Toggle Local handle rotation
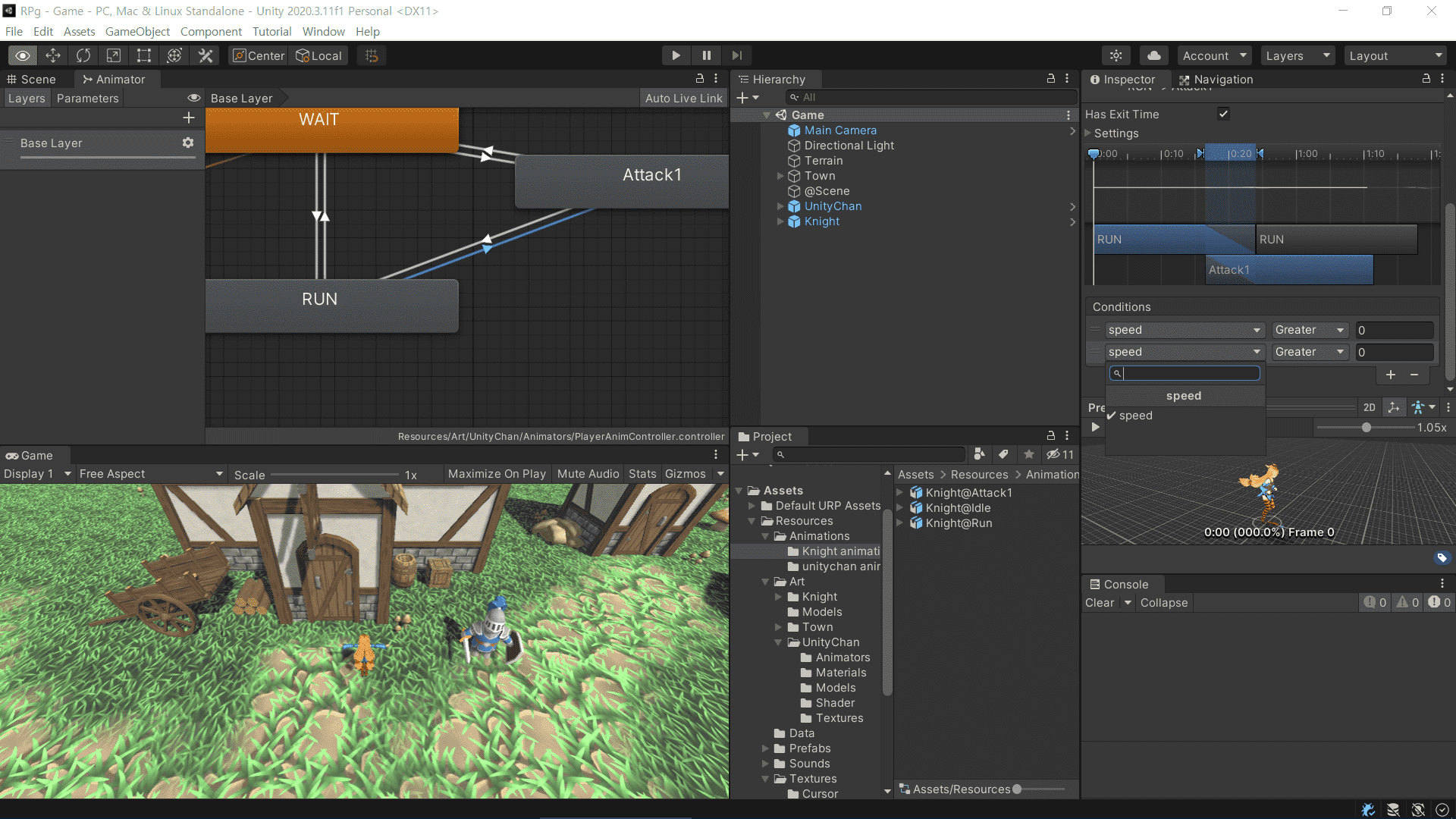 point(318,55)
